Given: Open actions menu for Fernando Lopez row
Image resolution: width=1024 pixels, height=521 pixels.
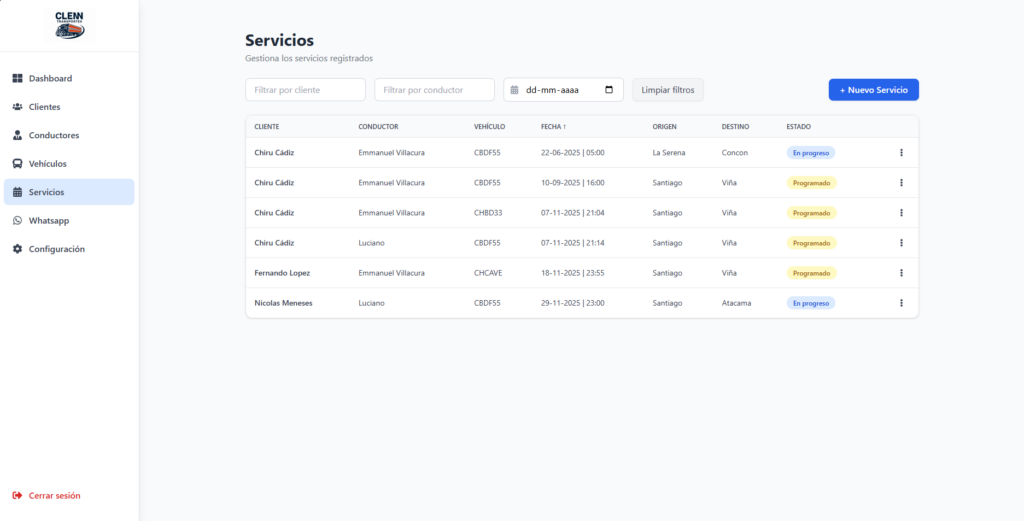Looking at the screenshot, I should 901,273.
